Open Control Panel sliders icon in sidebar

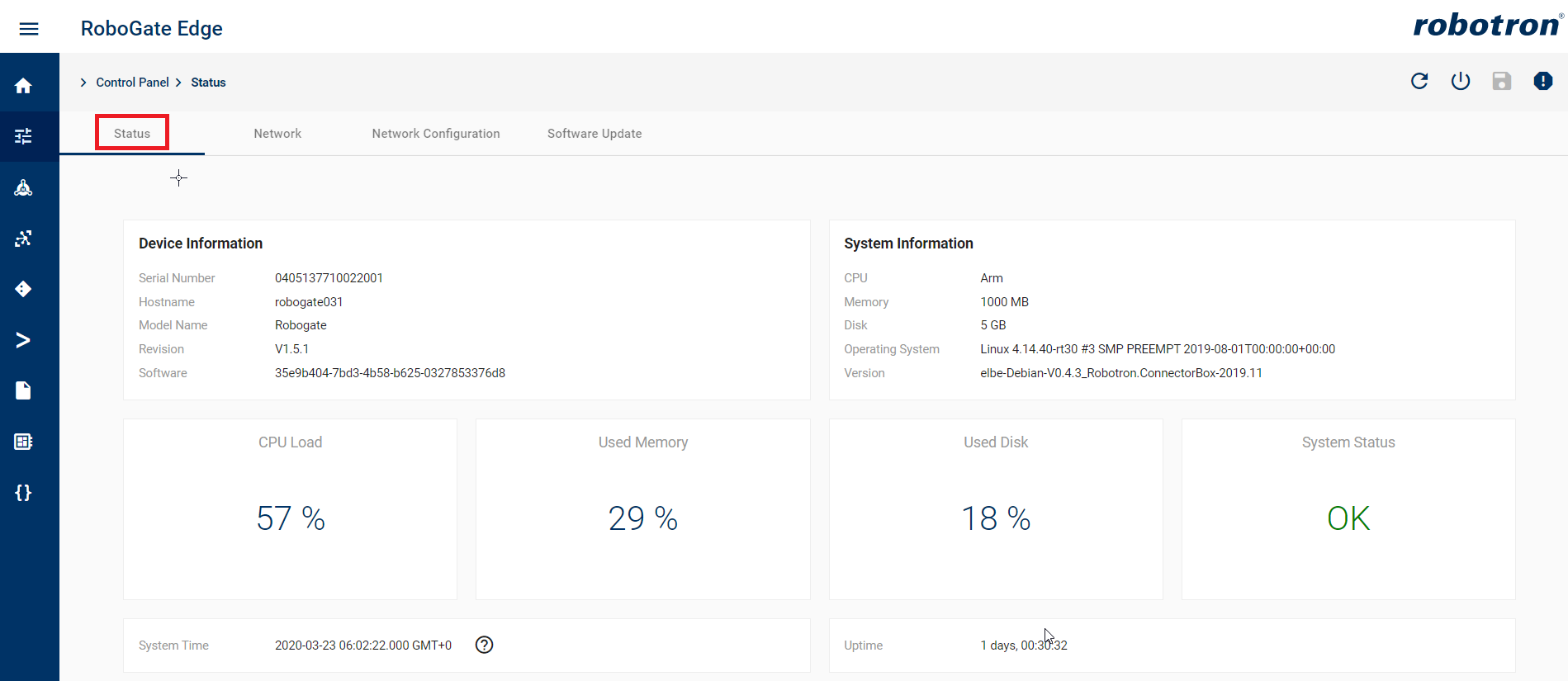23,136
